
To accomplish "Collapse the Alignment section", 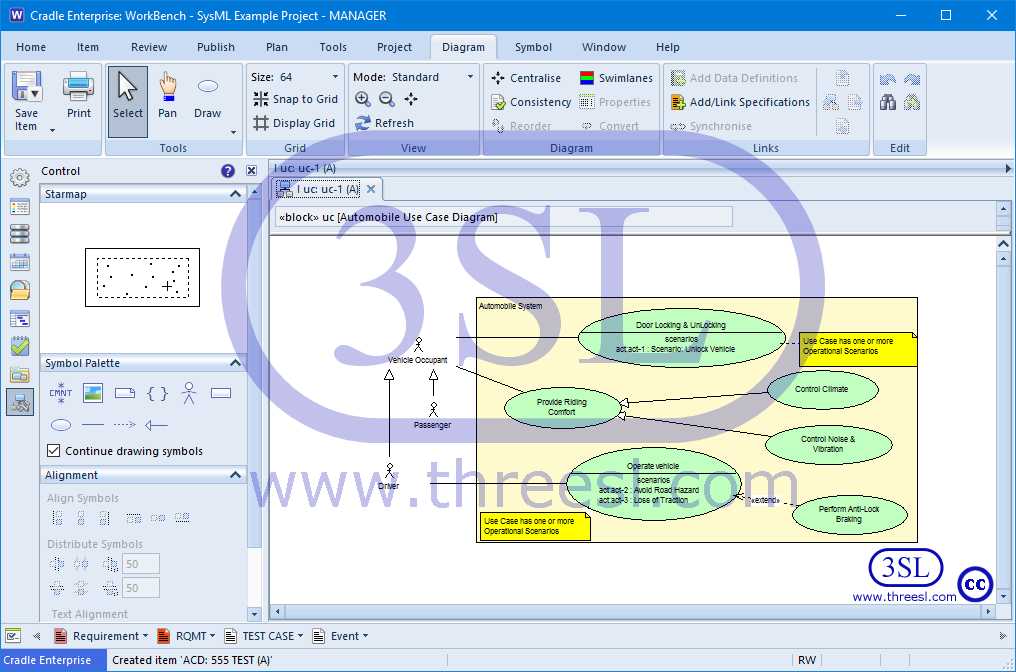I will coord(235,475).
